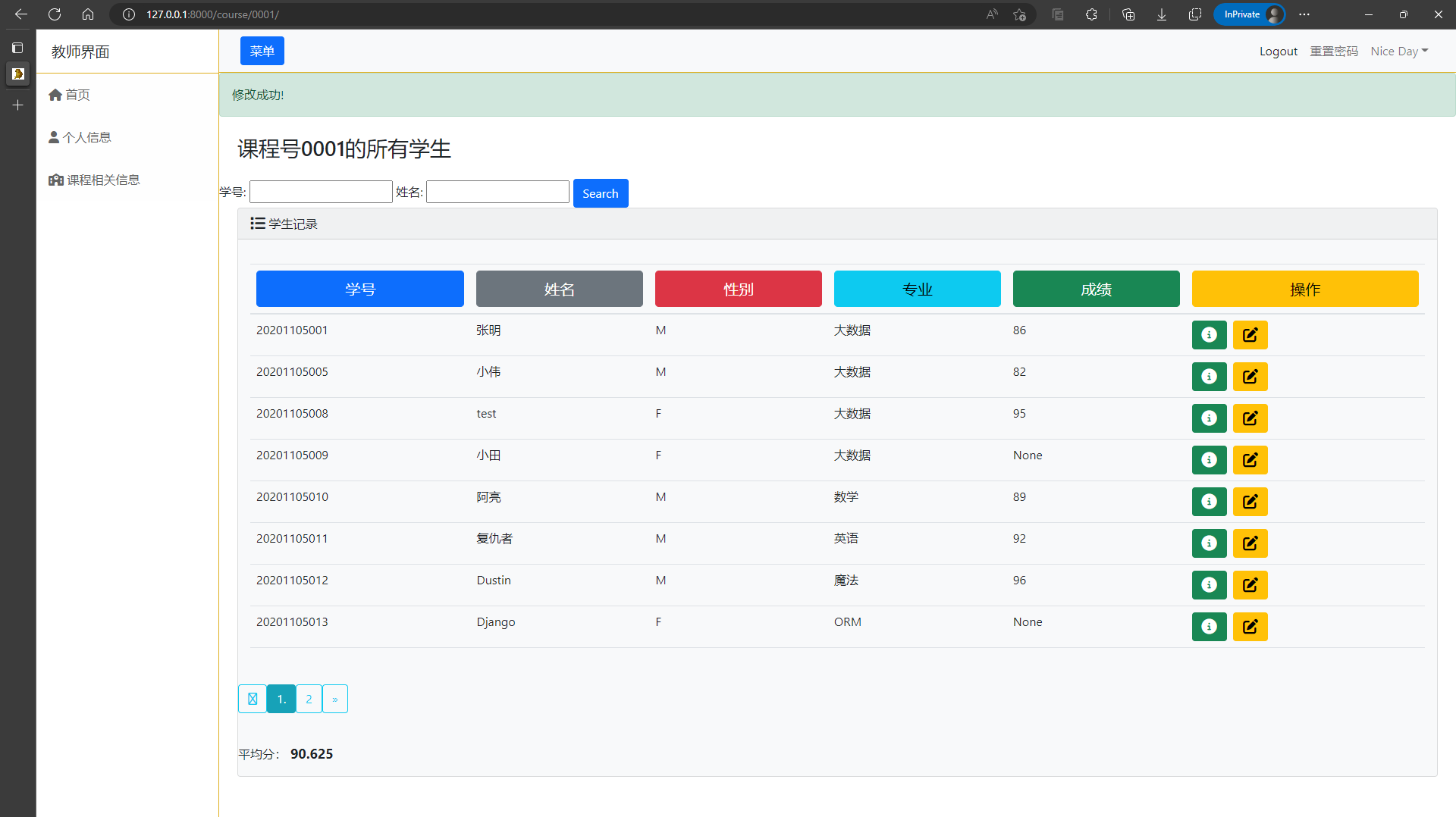
Task: Open the tab actions menu icon
Action: point(18,48)
